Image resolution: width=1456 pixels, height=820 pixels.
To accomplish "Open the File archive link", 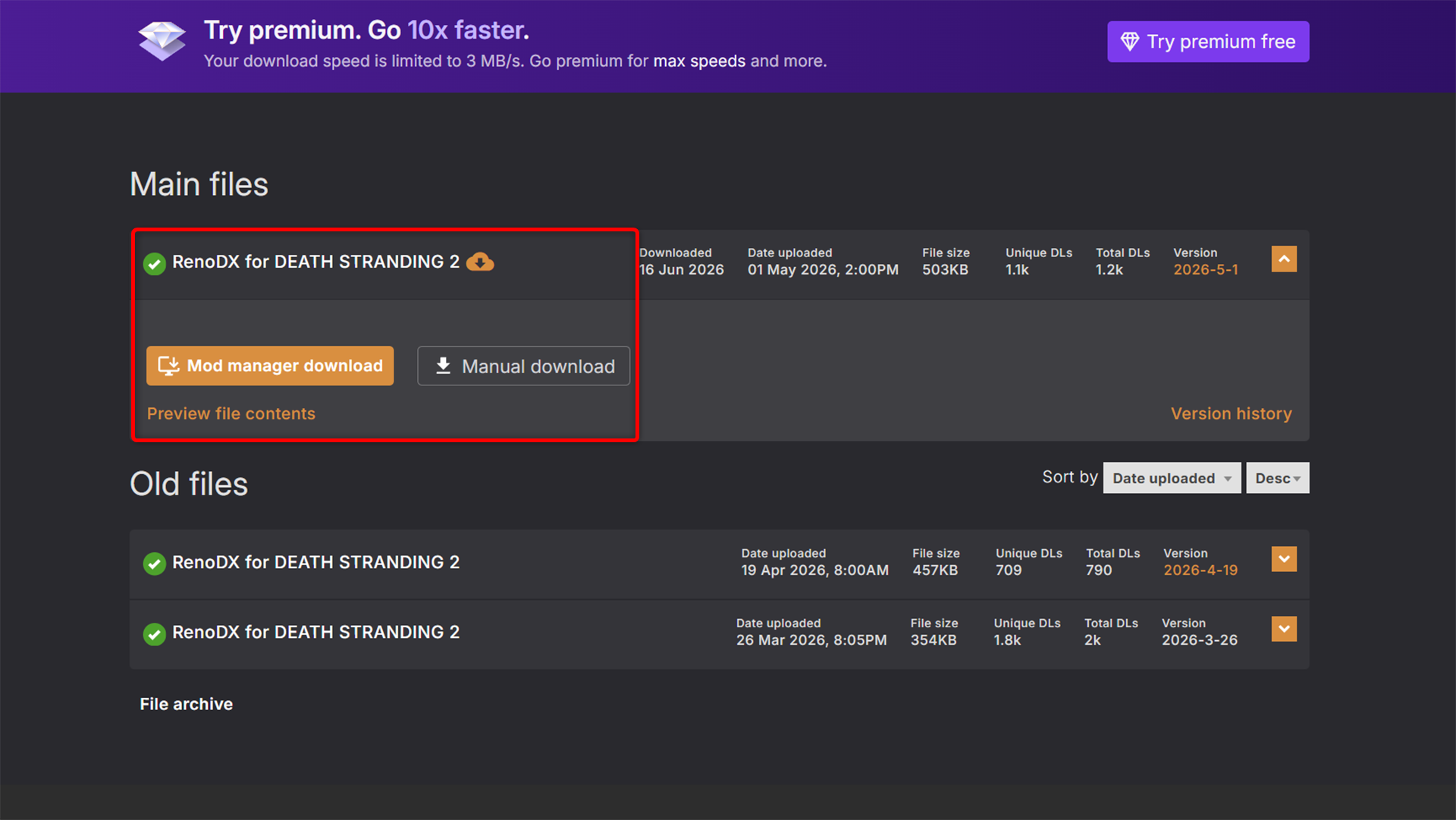I will [x=187, y=704].
